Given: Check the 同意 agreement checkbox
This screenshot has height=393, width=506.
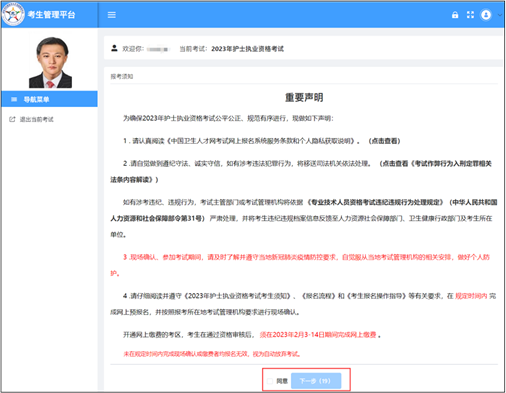Looking at the screenshot, I should pyautogui.click(x=270, y=381).
